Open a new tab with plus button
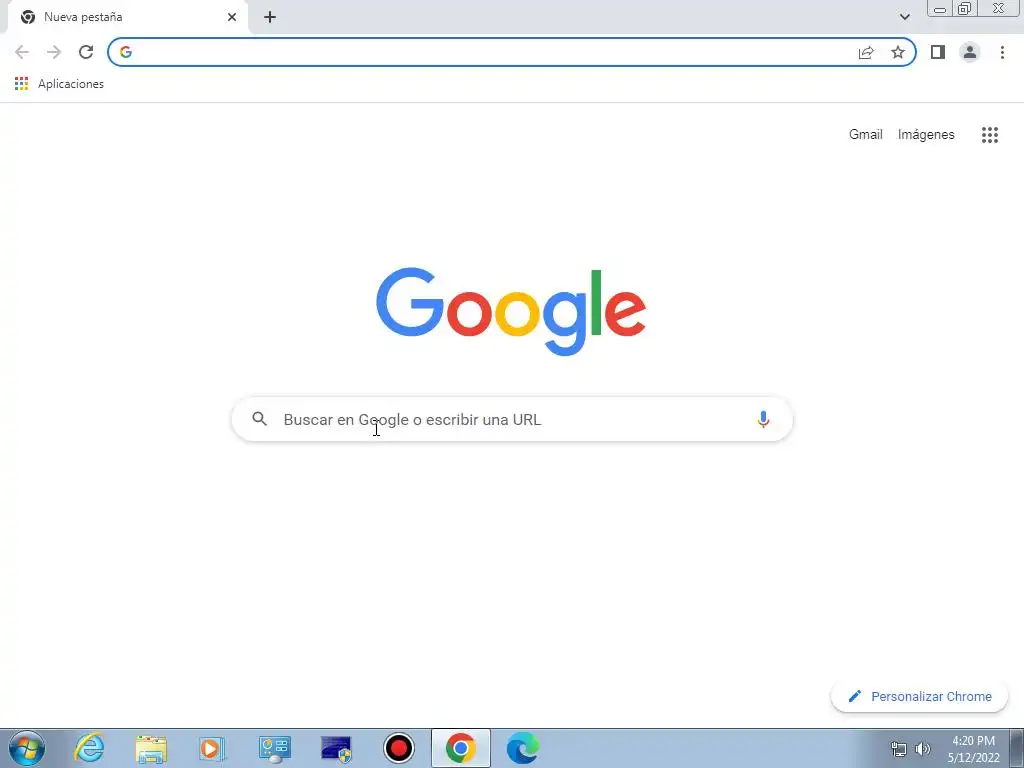The width and height of the screenshot is (1024, 768). pos(270,17)
